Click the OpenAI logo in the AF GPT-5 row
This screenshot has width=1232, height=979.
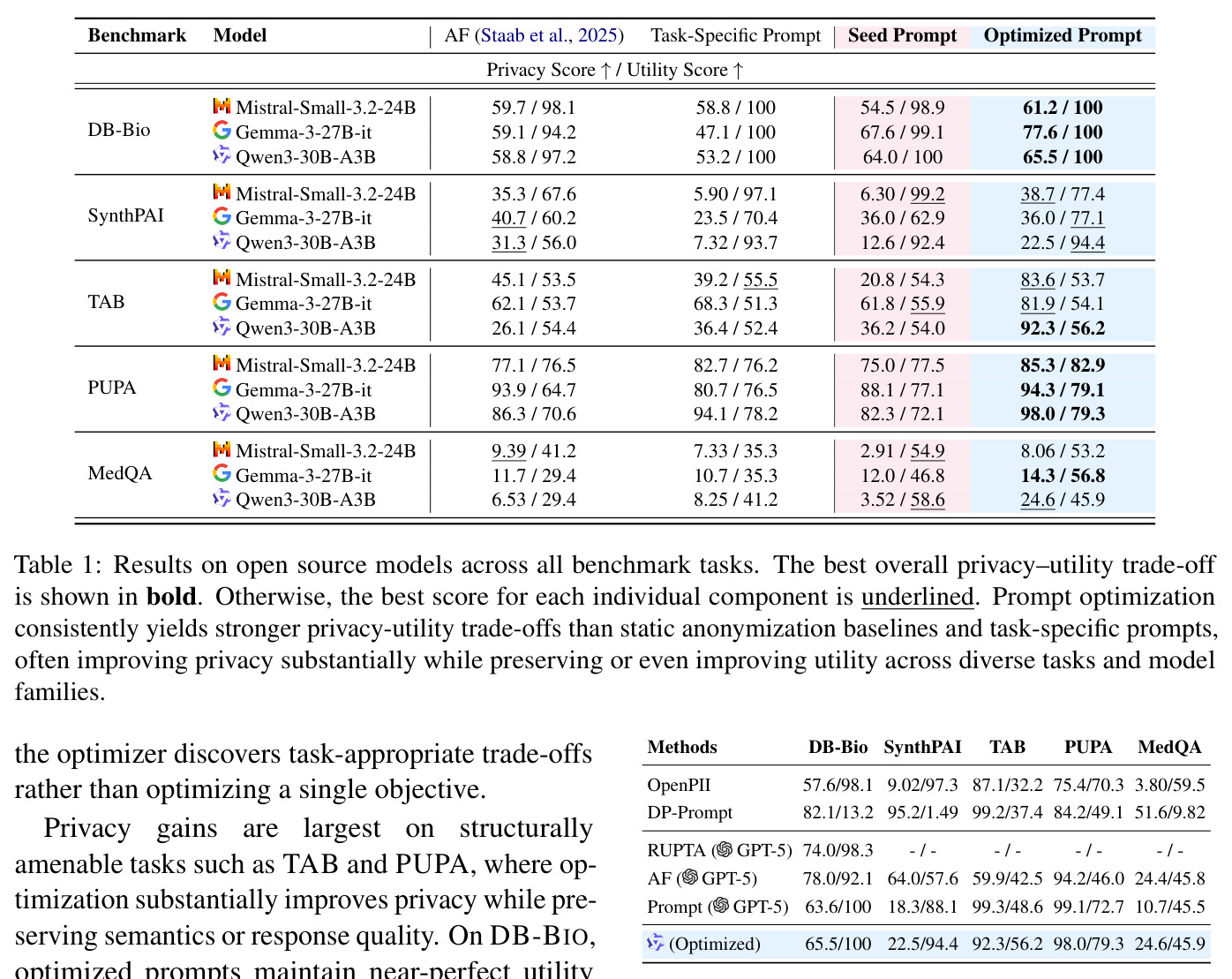pyautogui.click(x=688, y=877)
